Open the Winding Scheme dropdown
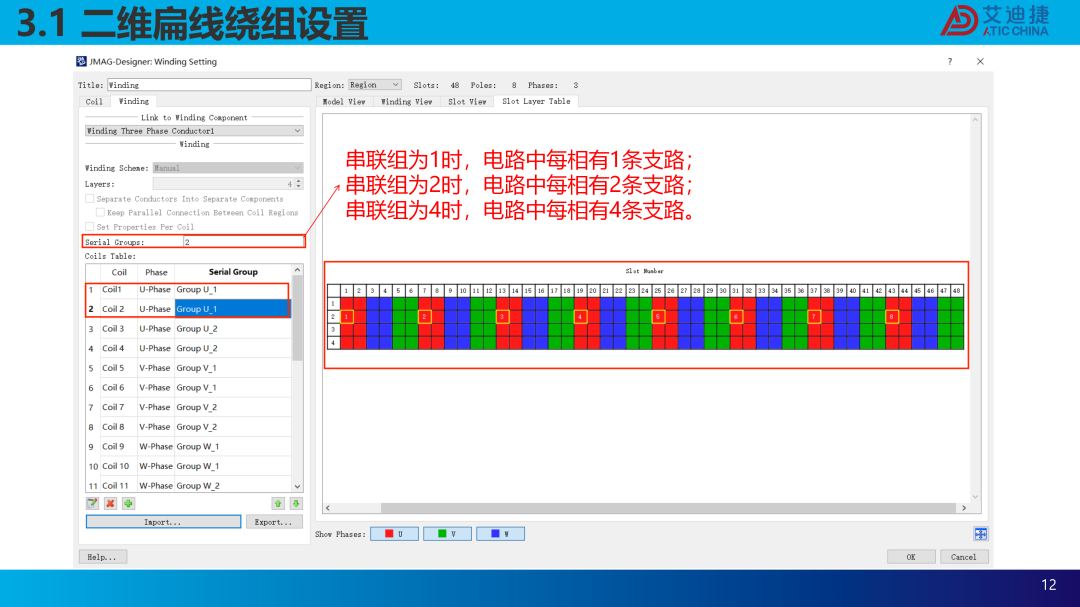Screen dimensions: 1080x607 coord(228,167)
